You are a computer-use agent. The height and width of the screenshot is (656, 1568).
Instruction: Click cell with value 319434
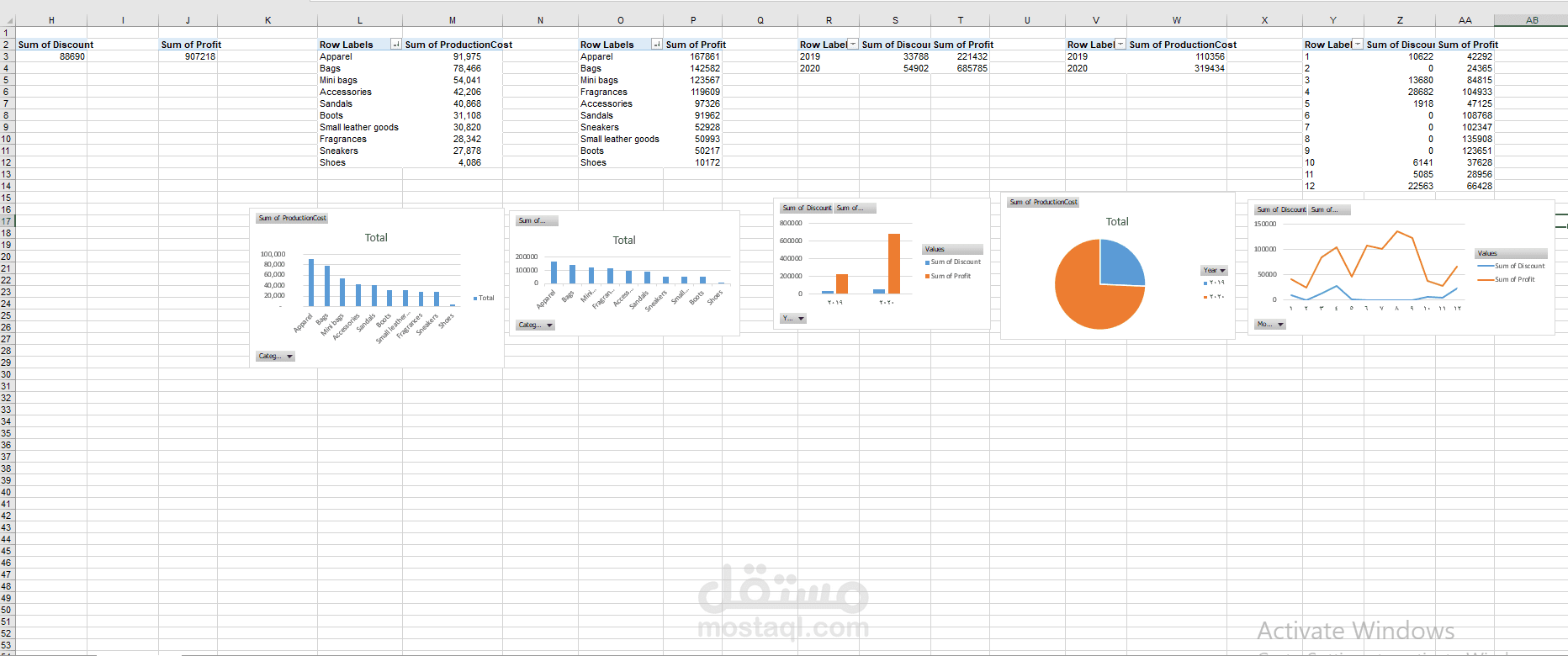(1177, 68)
